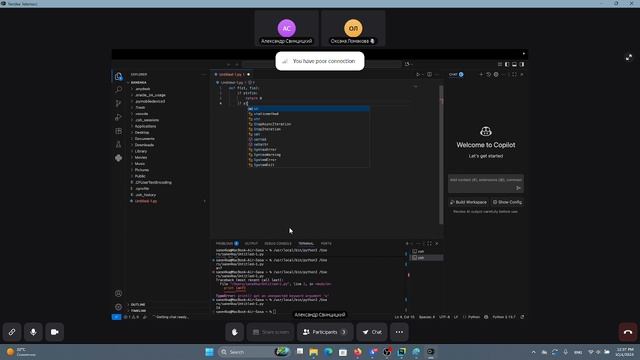Open the Participants list in Telemost
The width and height of the screenshot is (640, 360).
(x=324, y=332)
